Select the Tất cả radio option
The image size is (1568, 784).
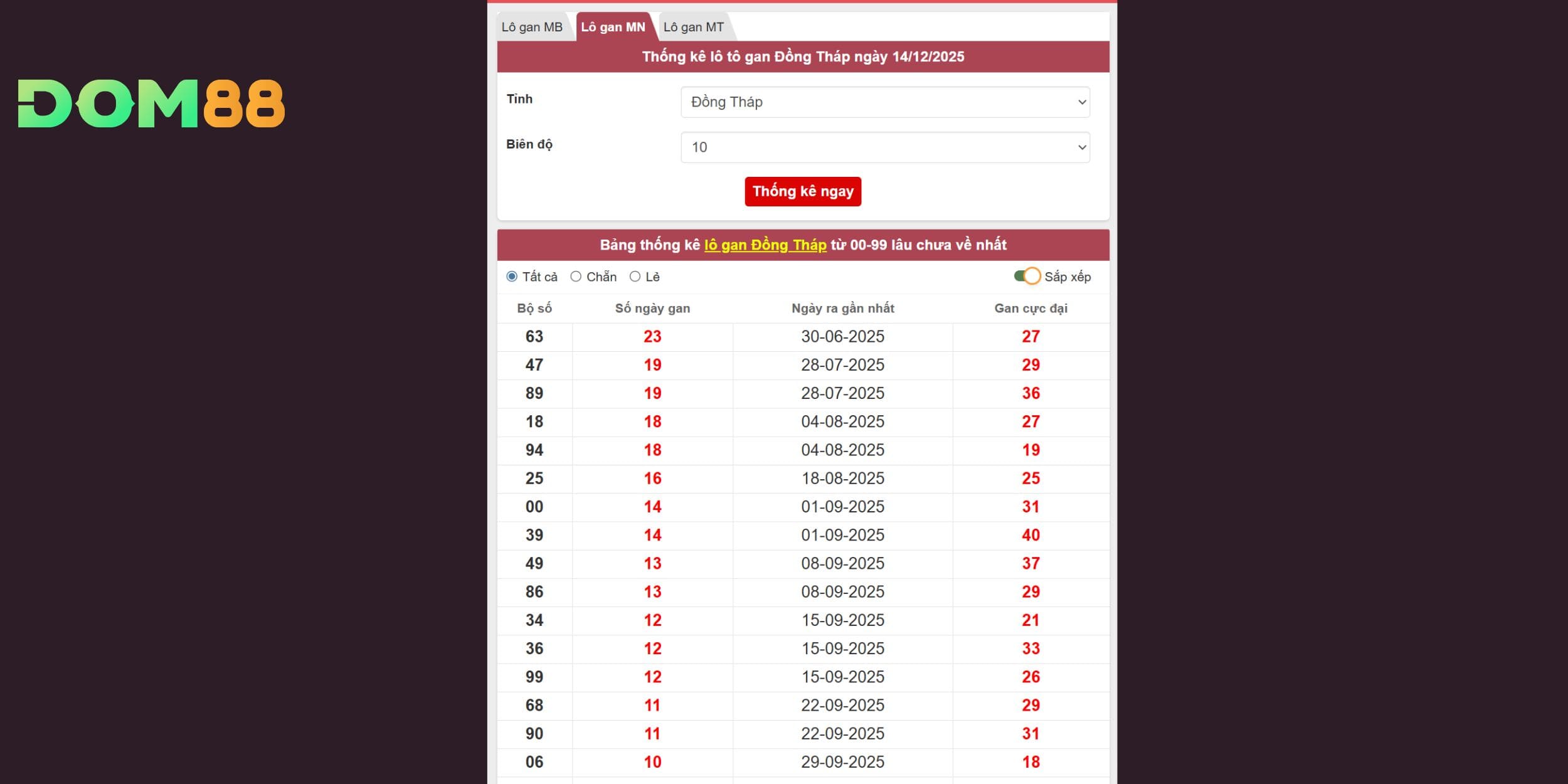pyautogui.click(x=512, y=277)
